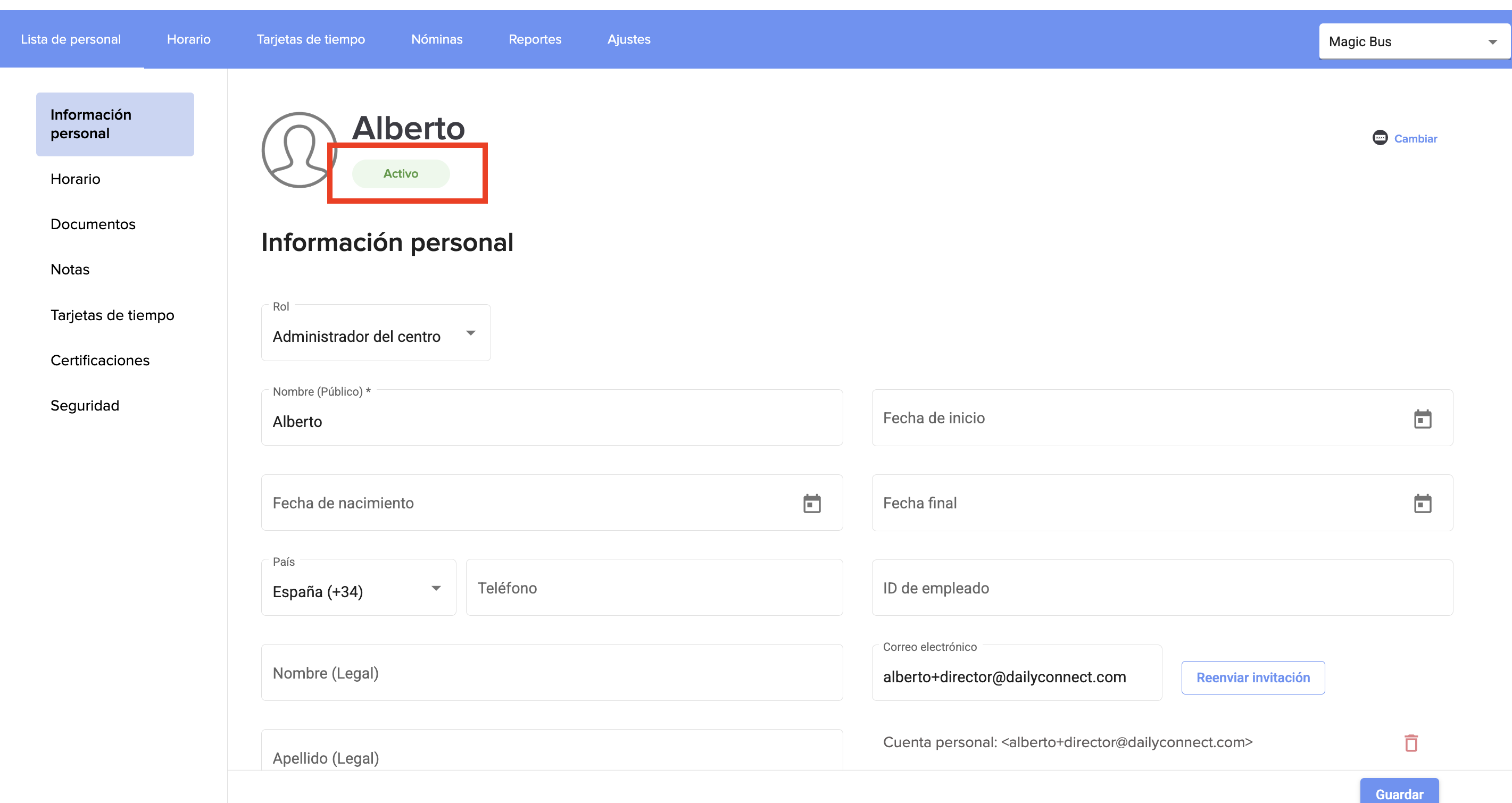1512x803 pixels.
Task: Switch to the Certificaciones sidebar section
Action: (x=100, y=360)
